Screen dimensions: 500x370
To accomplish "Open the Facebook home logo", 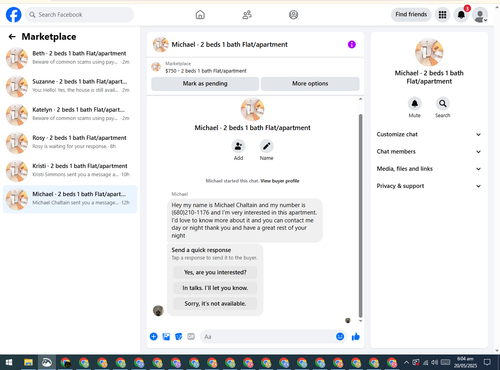I will 14,15.
